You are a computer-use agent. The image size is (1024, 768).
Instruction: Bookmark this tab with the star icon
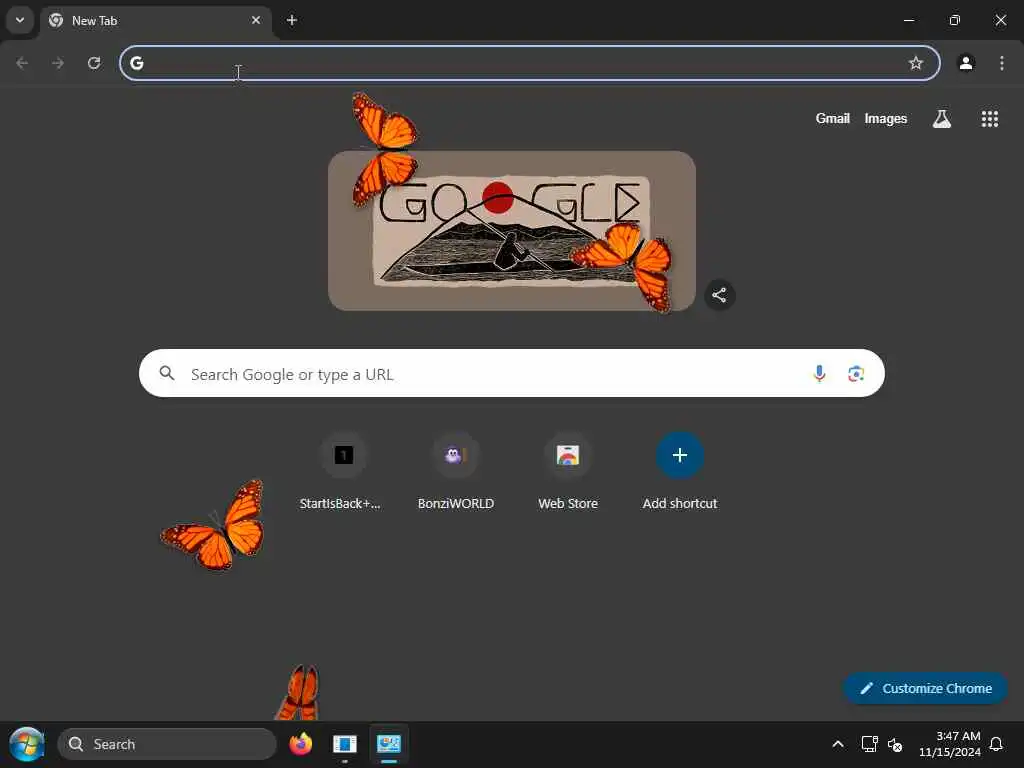(916, 63)
